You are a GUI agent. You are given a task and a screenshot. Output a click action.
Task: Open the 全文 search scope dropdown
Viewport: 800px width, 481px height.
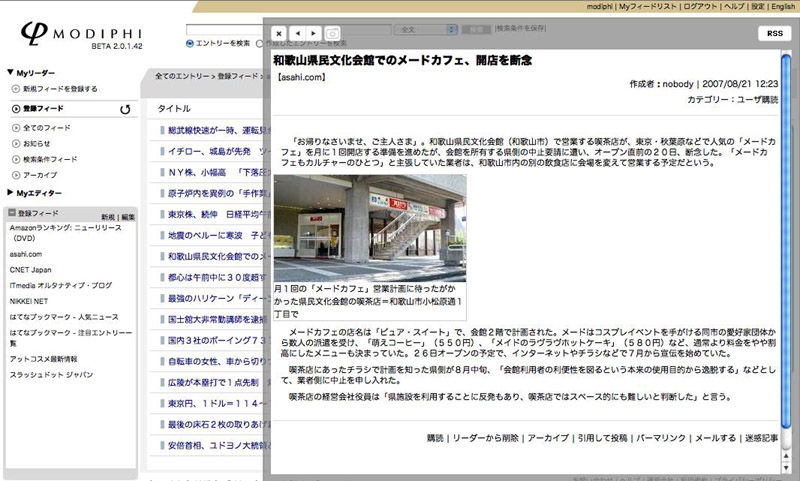[x=426, y=30]
